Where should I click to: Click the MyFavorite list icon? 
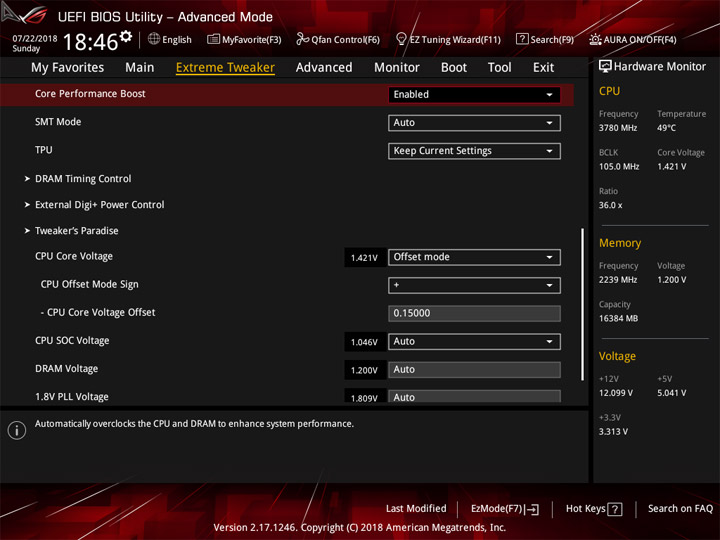[213, 39]
